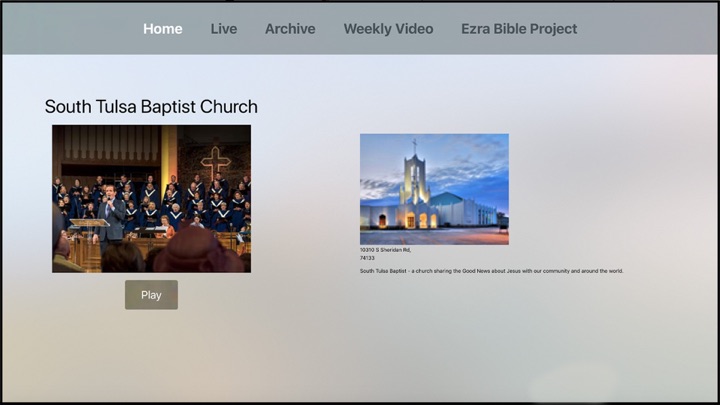Select the Home tab
The height and width of the screenshot is (405, 720).
163,29
